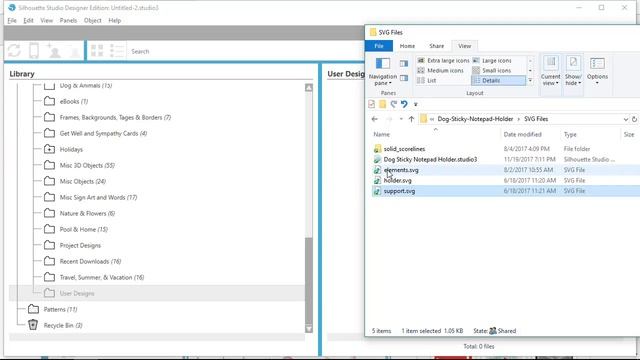Click library scrollbar up arrow
Screen dimensions: 640x360
pyautogui.click(x=309, y=88)
